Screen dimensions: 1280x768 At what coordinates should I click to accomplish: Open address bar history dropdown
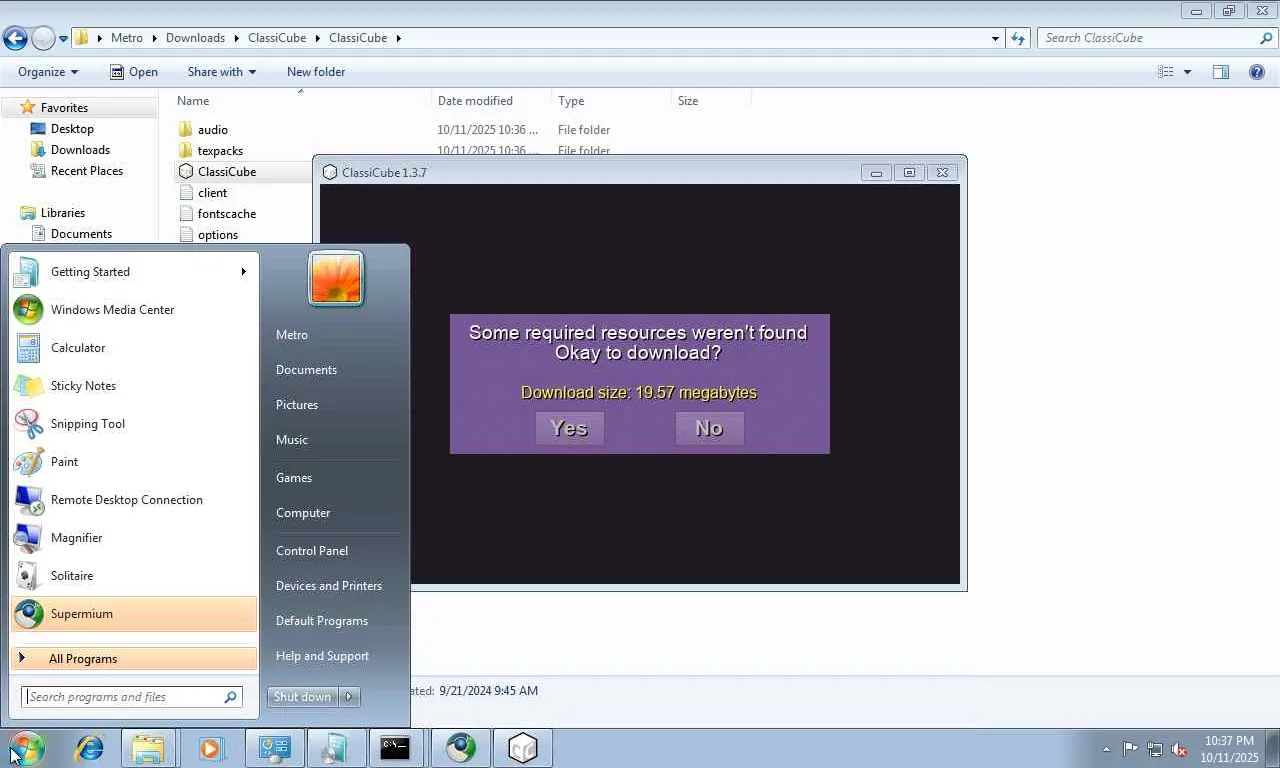pos(995,38)
